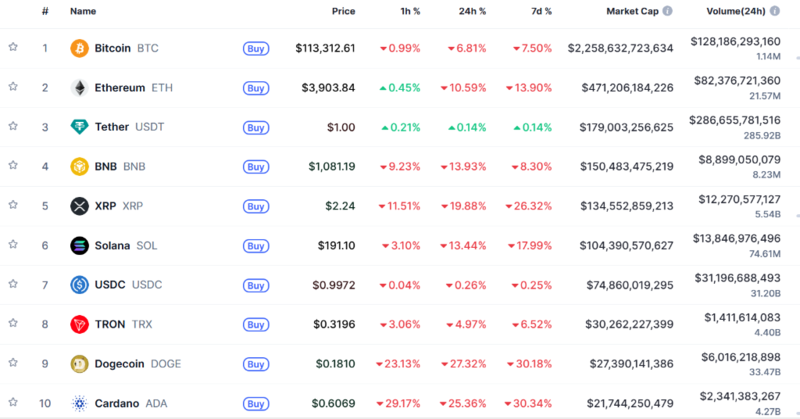Open the Market Cap info icon
Image resolution: width=800 pixels, height=419 pixels.
click(x=667, y=11)
